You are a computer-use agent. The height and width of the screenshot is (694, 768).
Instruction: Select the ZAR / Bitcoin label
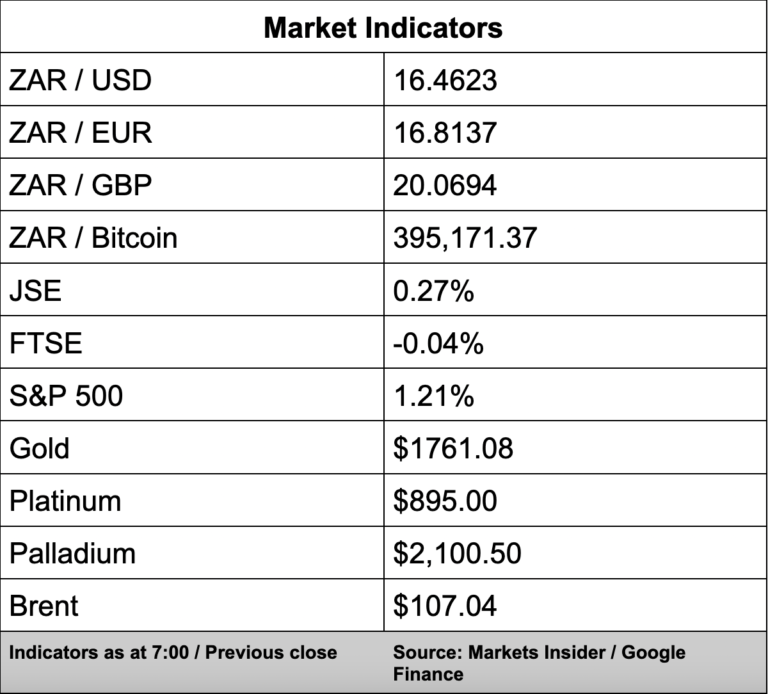[93, 238]
